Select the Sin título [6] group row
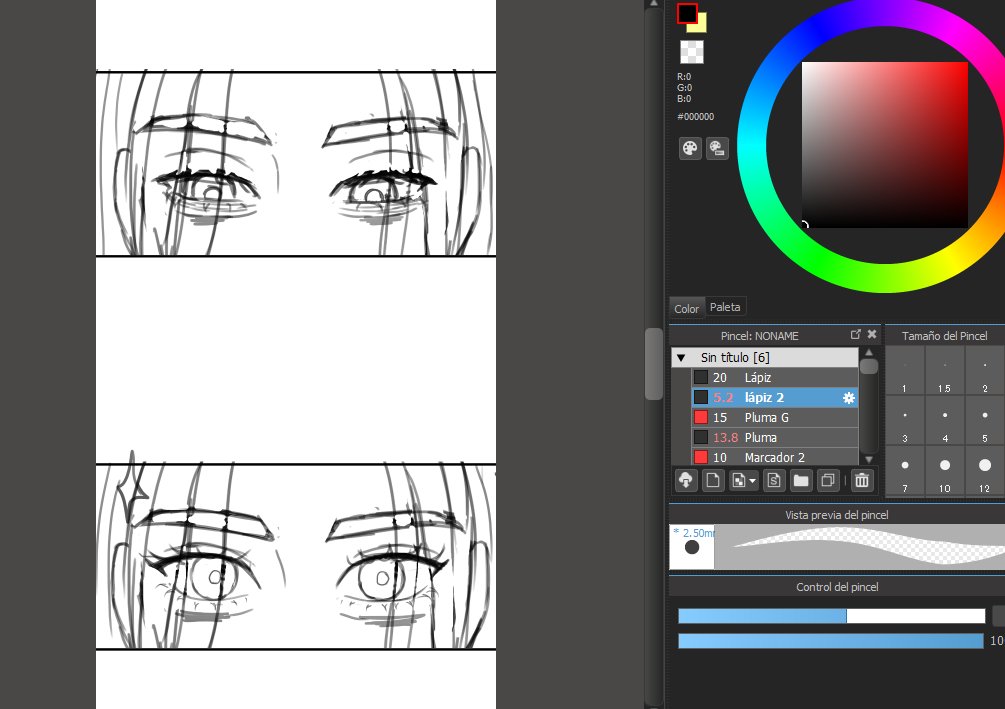The image size is (1005, 709). tap(765, 358)
